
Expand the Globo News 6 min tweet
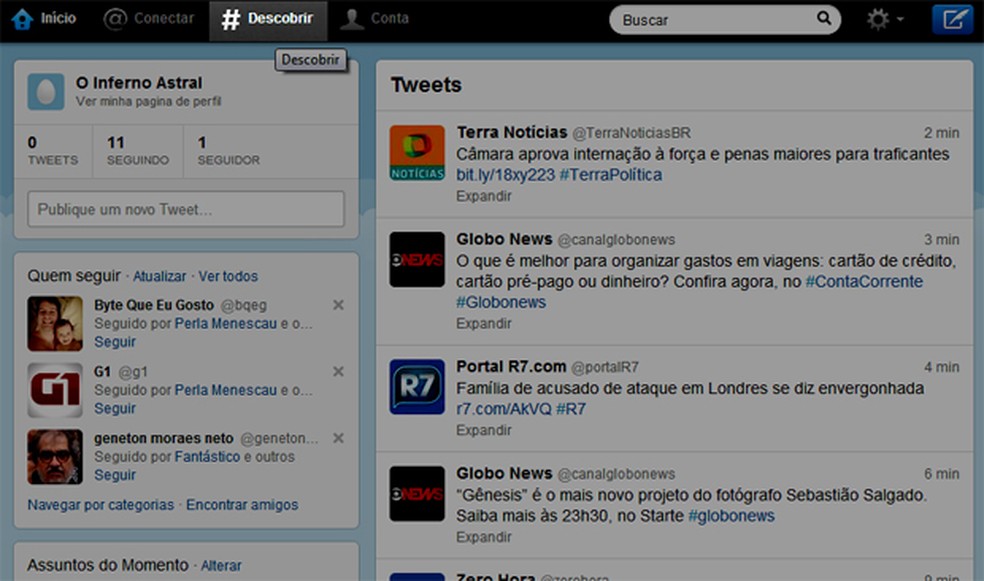click(484, 537)
